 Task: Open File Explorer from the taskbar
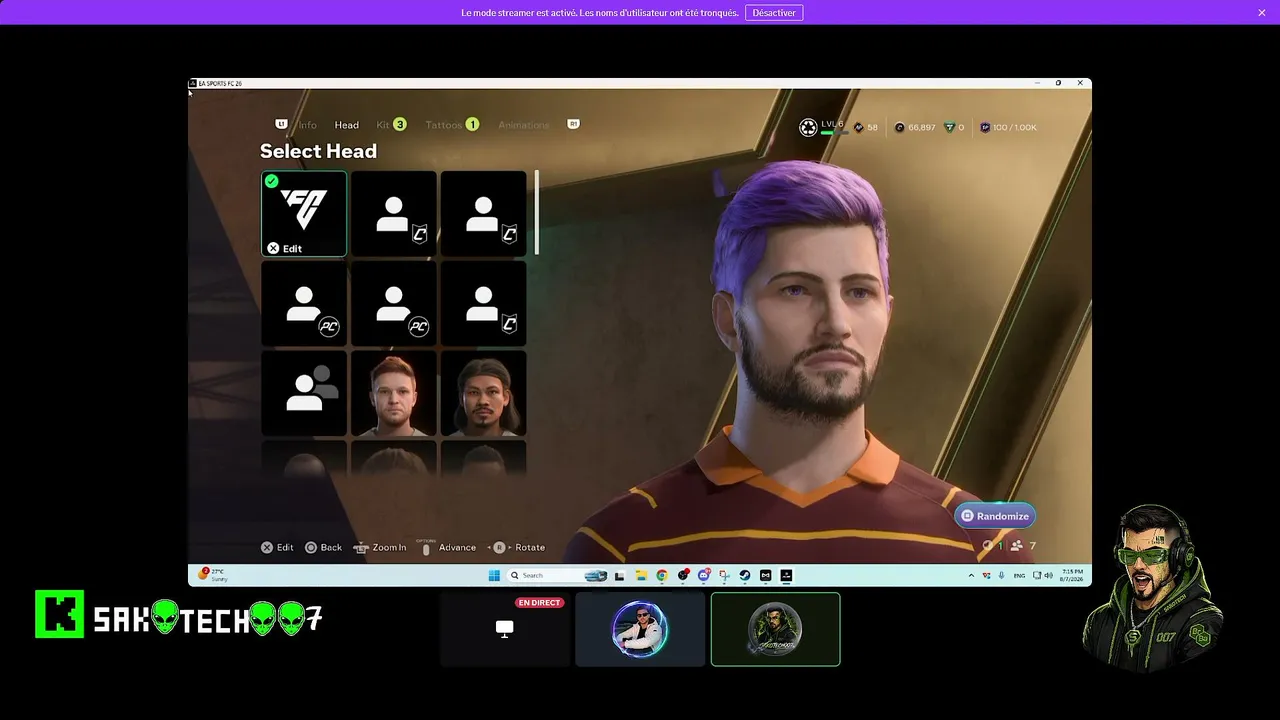coord(641,576)
